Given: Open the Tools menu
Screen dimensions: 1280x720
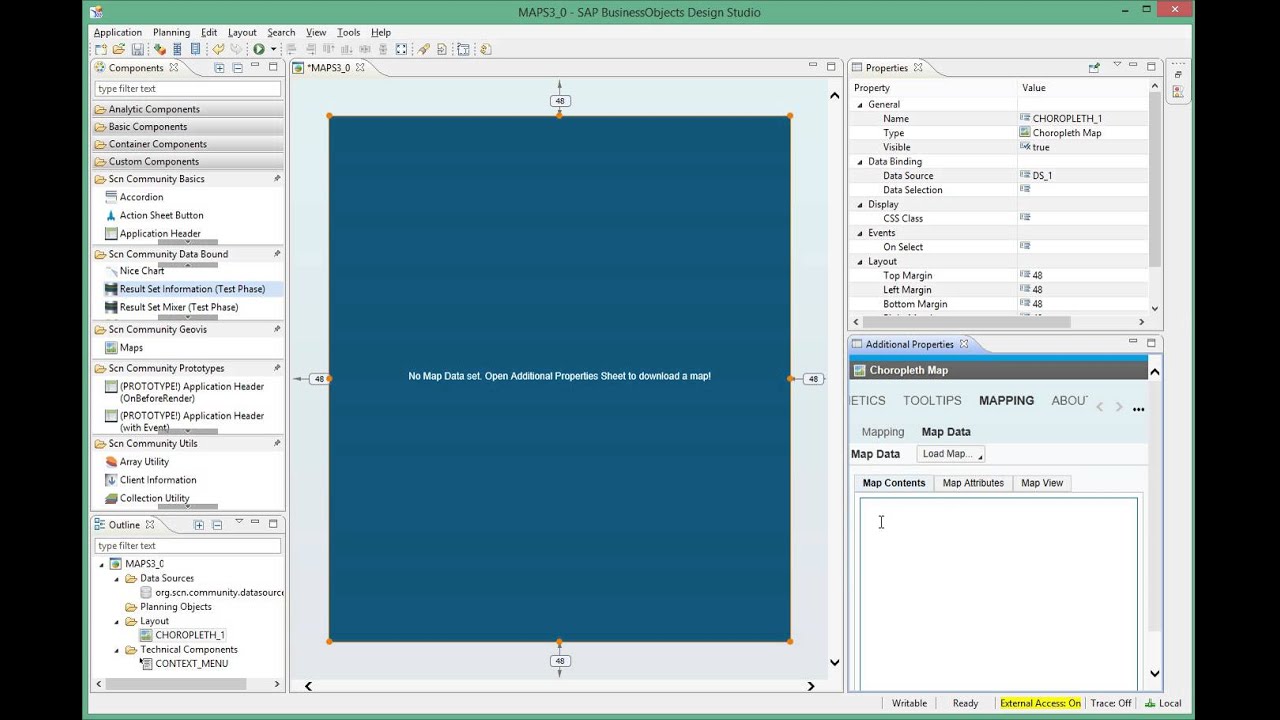Looking at the screenshot, I should tap(348, 32).
